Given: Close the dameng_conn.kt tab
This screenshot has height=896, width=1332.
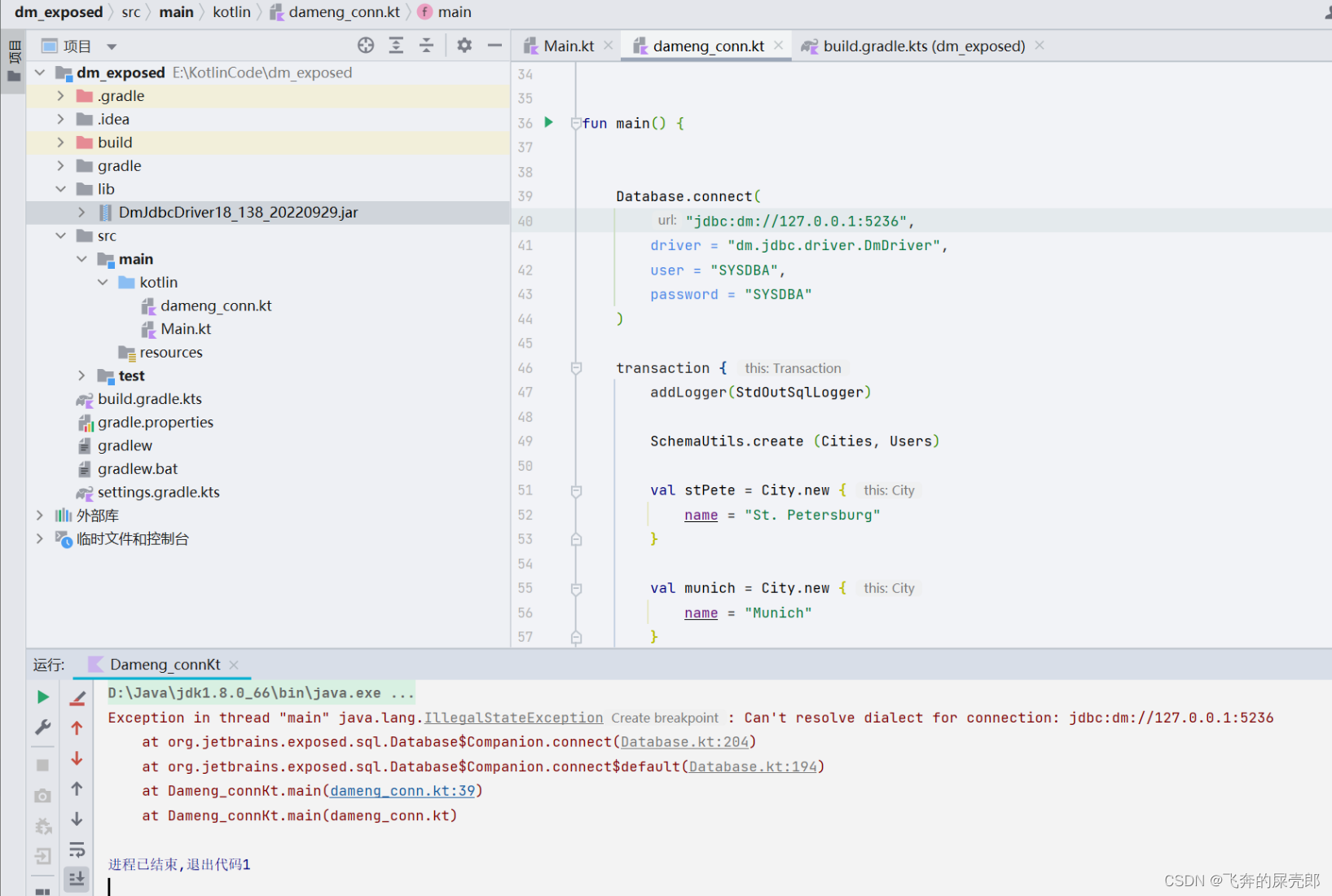Looking at the screenshot, I should pyautogui.click(x=779, y=46).
